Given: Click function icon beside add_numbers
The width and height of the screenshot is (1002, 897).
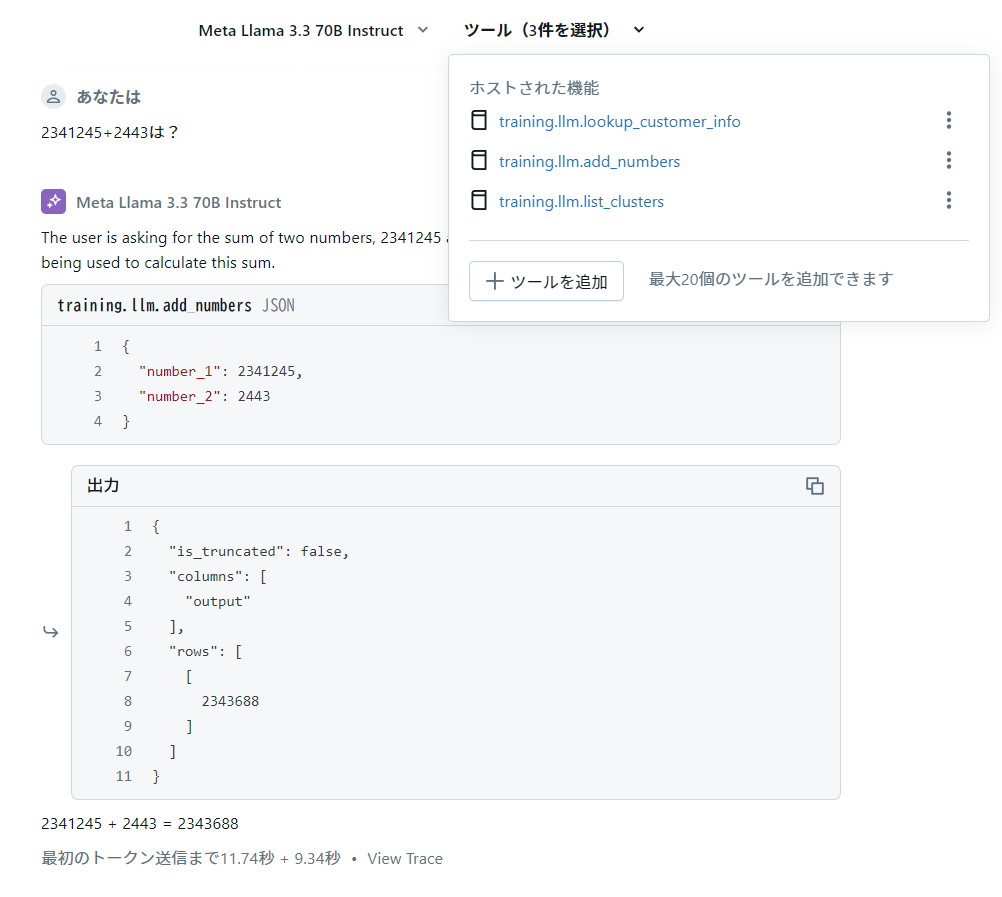Looking at the screenshot, I should 479,160.
